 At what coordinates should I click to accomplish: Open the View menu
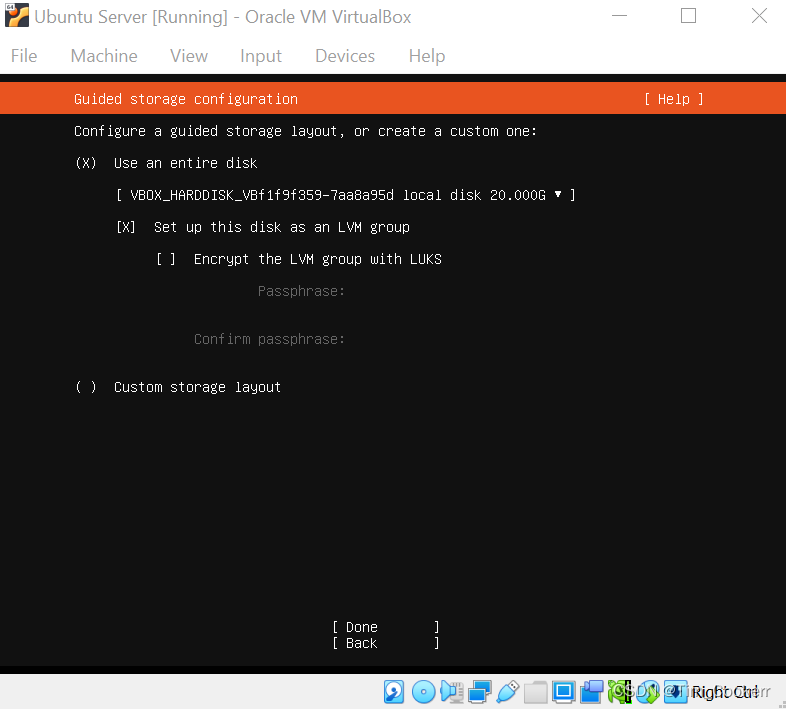click(x=189, y=56)
